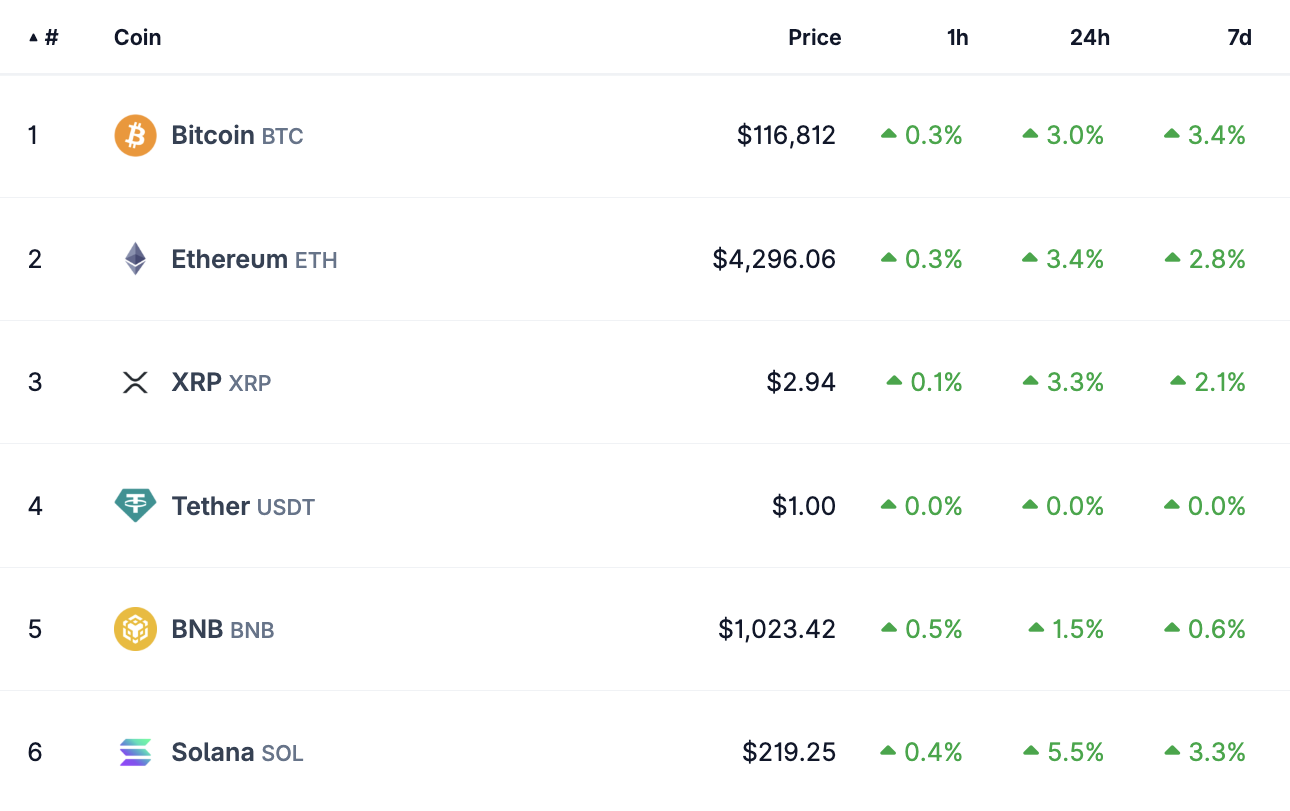
Task: Click the Bitcoin logo icon
Action: 135,135
